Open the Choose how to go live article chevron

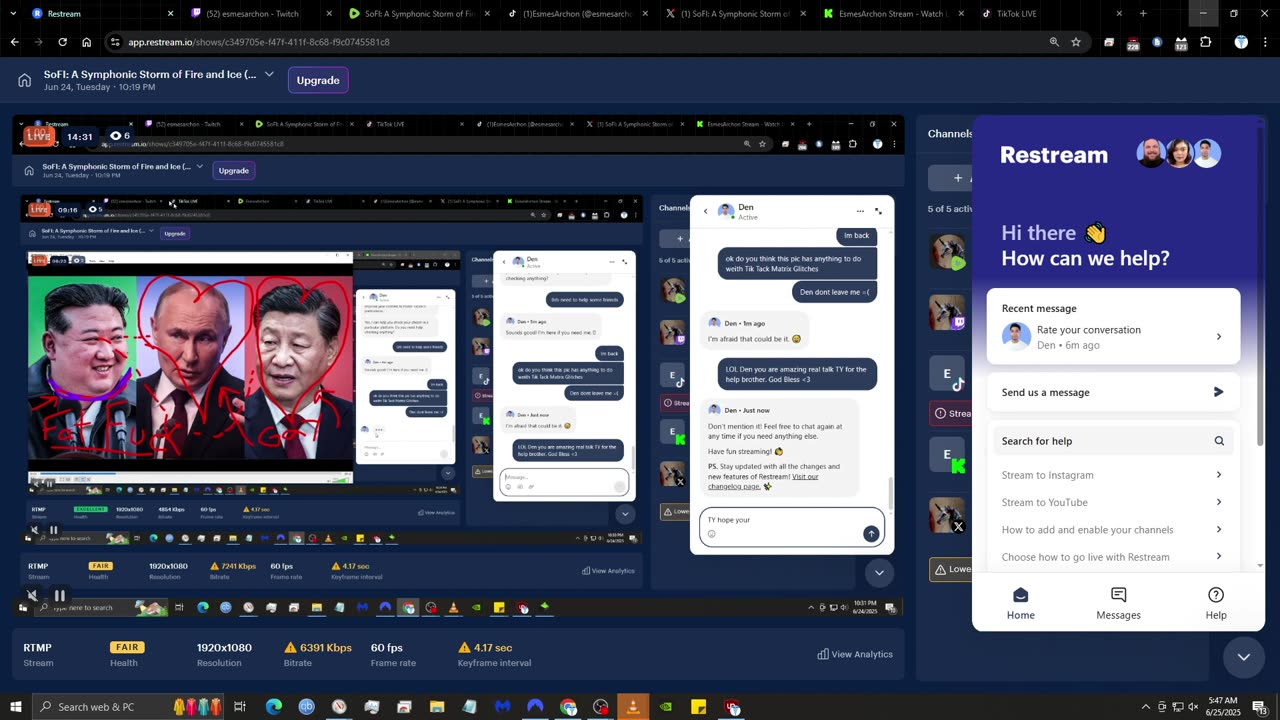(x=1218, y=557)
